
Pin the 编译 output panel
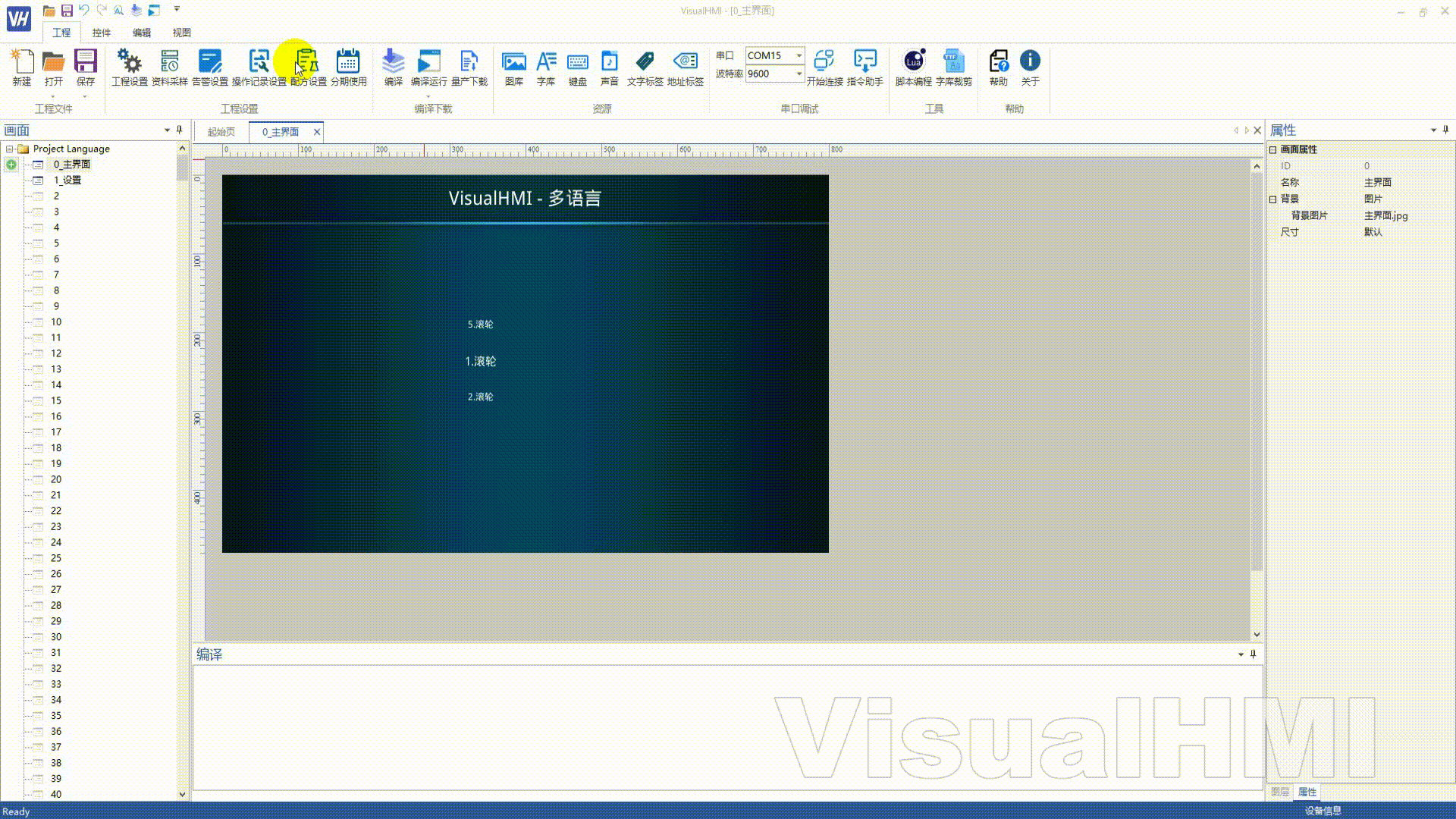tap(1253, 654)
